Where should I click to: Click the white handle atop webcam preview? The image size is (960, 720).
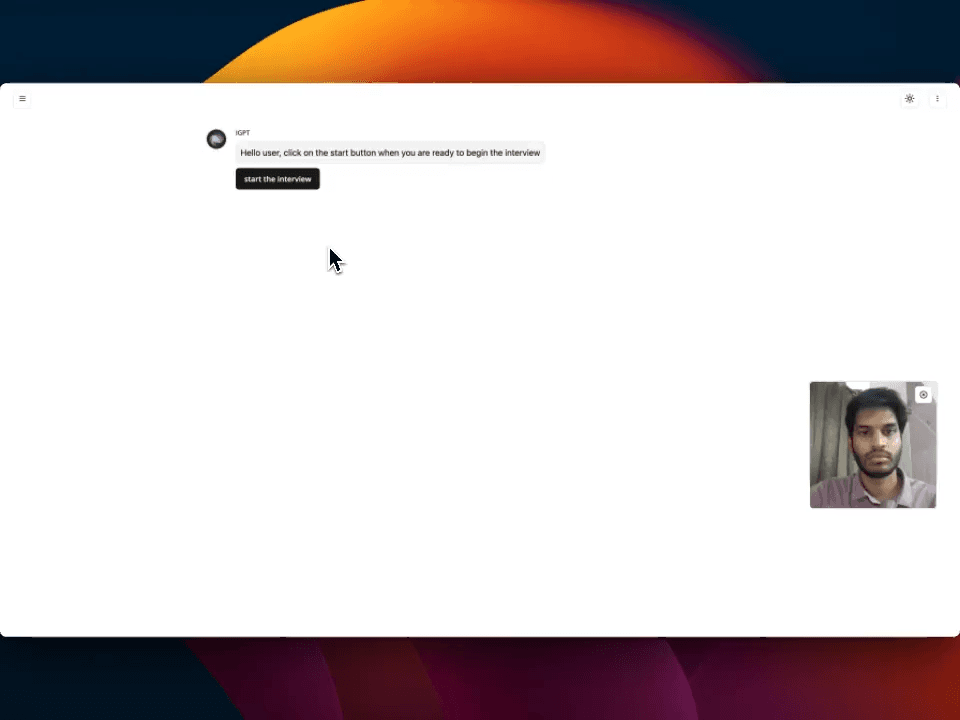pyautogui.click(x=858, y=385)
